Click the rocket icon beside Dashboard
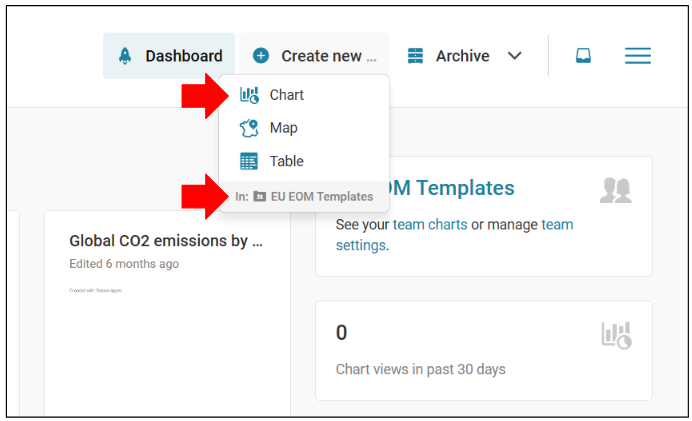692x421 pixels. click(125, 56)
